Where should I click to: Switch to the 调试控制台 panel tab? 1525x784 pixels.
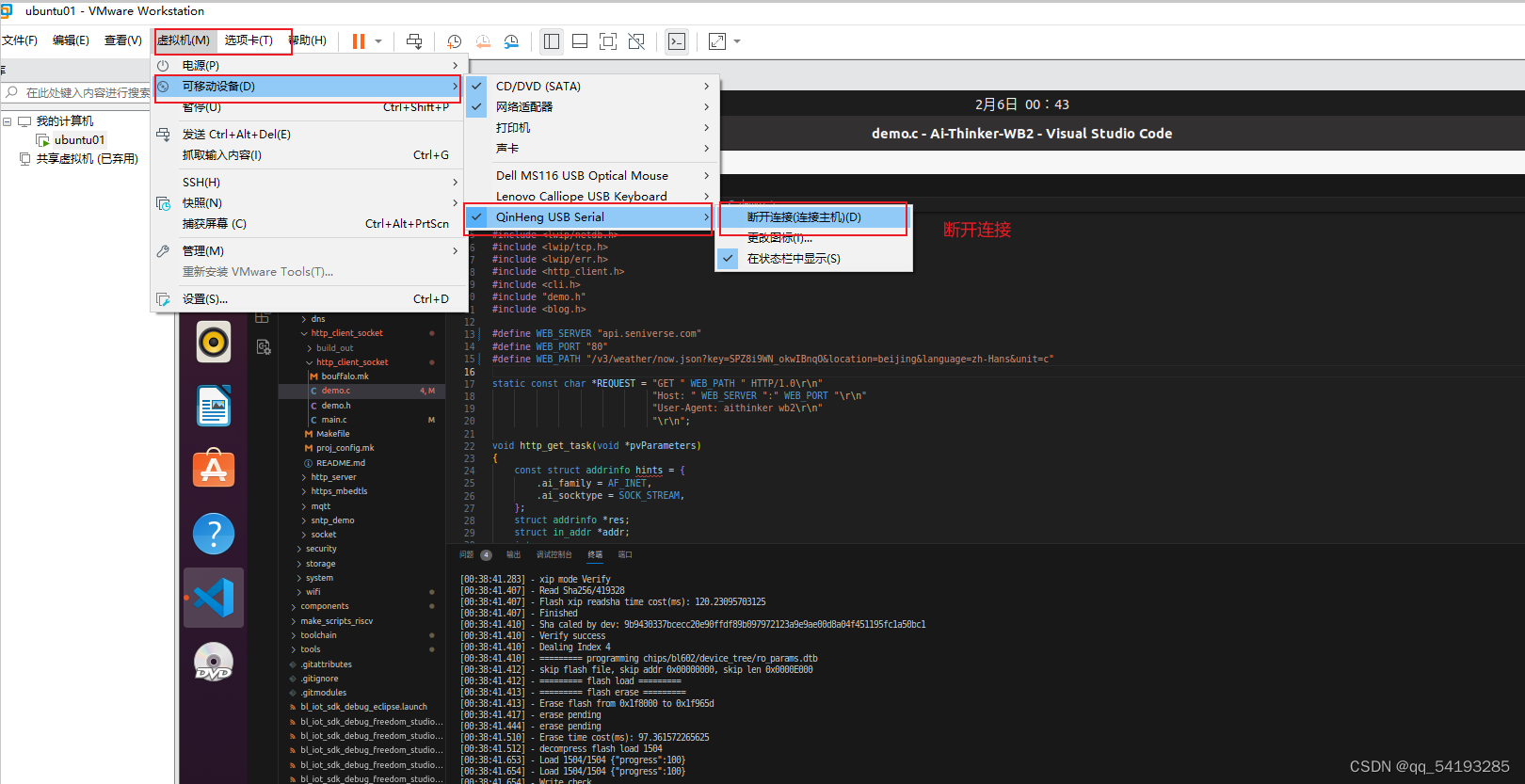(x=554, y=554)
